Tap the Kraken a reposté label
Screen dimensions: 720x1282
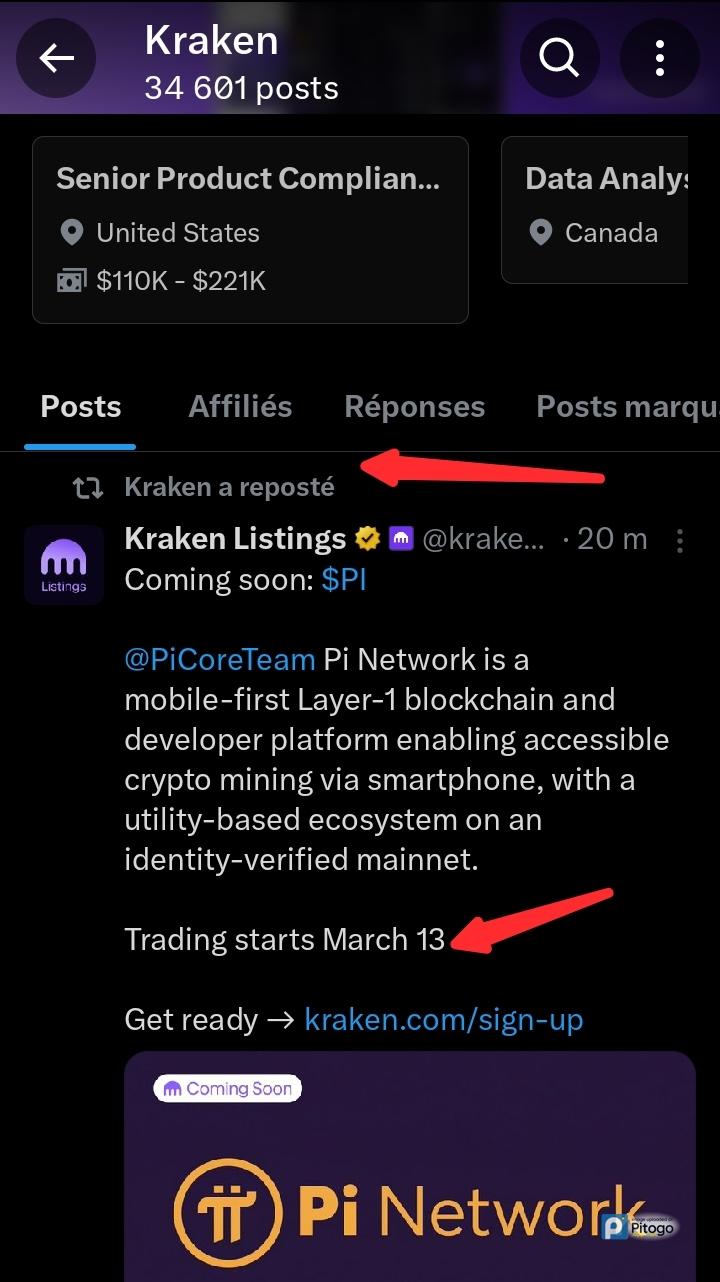pyautogui.click(x=229, y=488)
